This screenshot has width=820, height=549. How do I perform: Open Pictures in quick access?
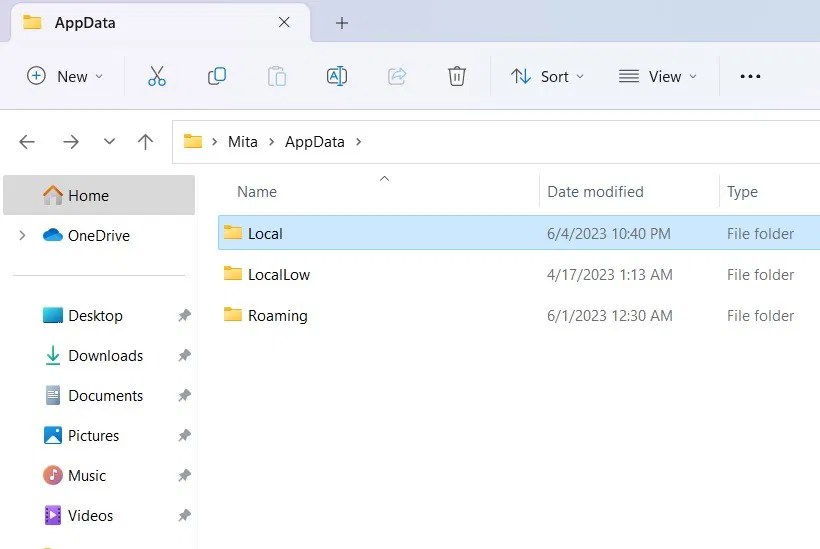93,436
